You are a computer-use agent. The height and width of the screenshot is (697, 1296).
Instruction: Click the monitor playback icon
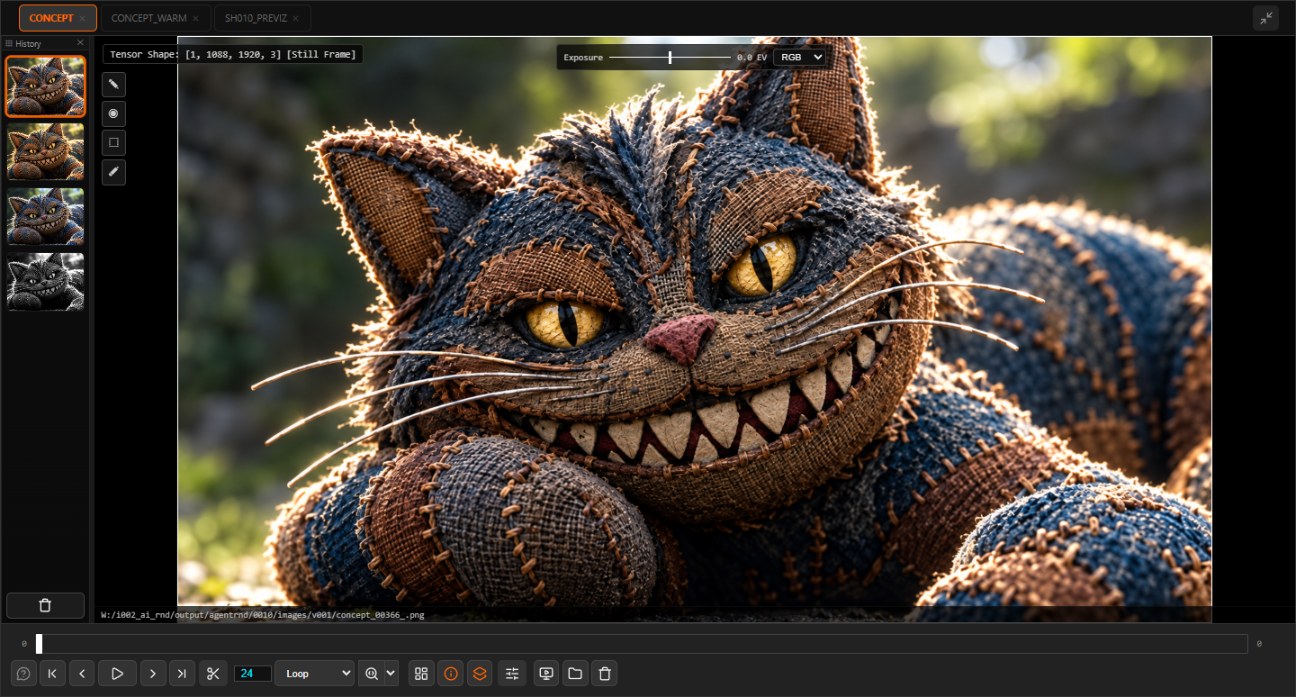pyautogui.click(x=546, y=673)
